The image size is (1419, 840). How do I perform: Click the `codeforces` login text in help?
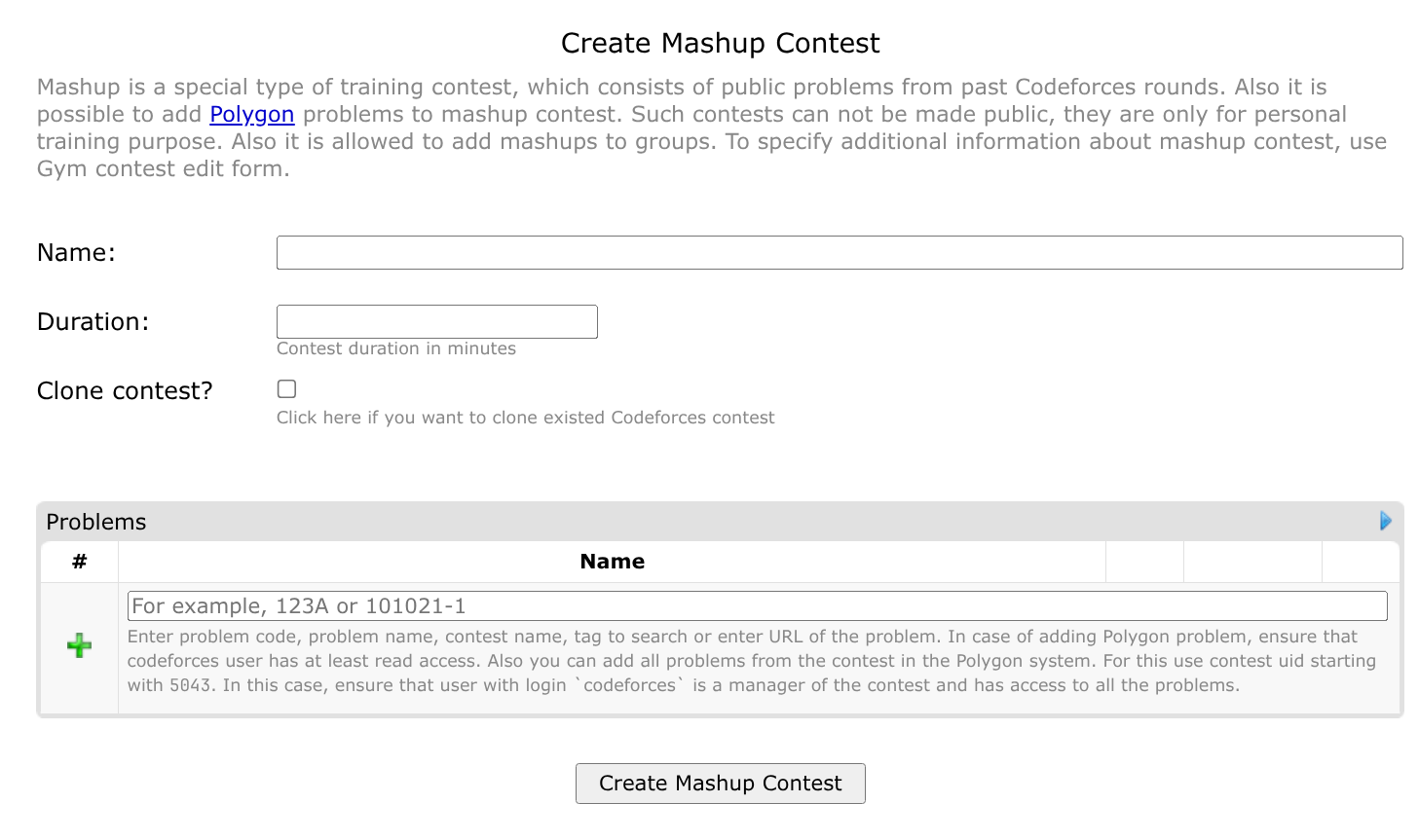(x=628, y=685)
